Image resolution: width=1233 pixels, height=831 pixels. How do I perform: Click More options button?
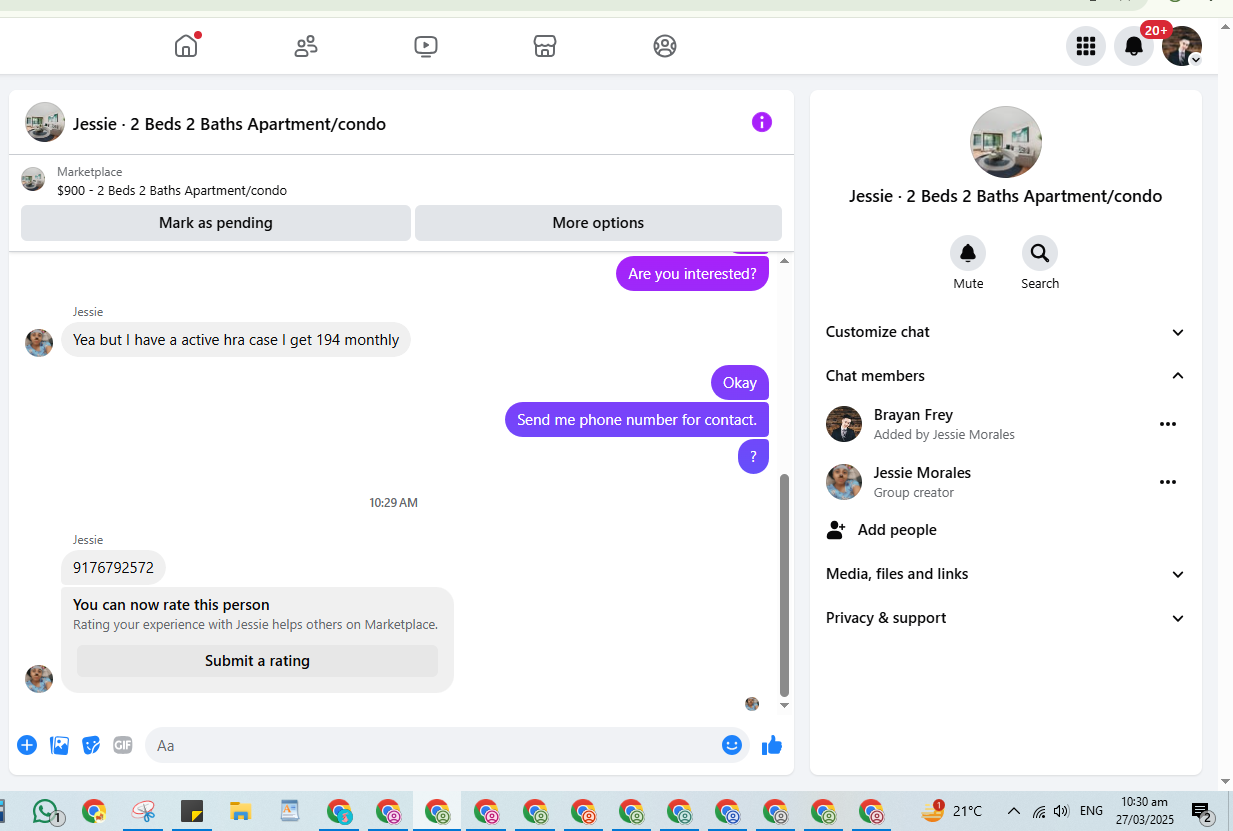click(x=598, y=223)
